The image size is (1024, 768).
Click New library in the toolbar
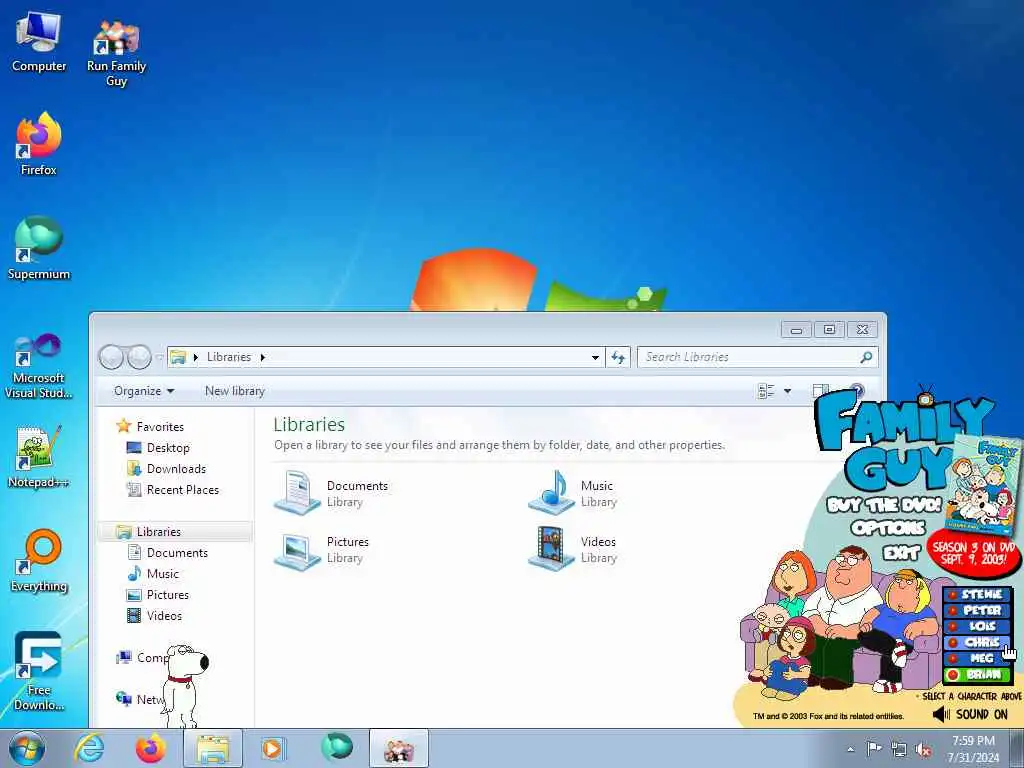pos(235,391)
